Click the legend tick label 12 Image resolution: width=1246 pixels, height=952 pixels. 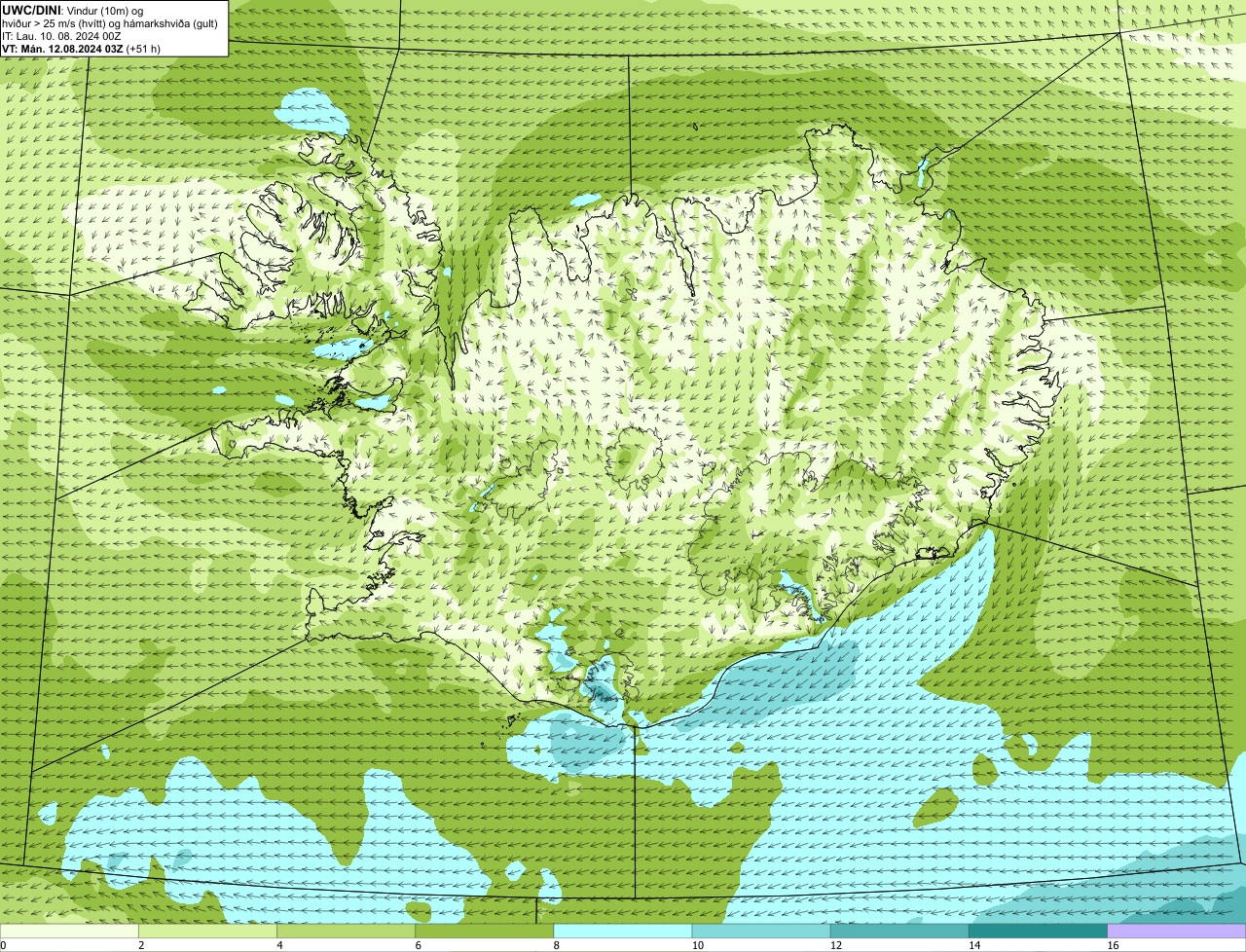[835, 945]
